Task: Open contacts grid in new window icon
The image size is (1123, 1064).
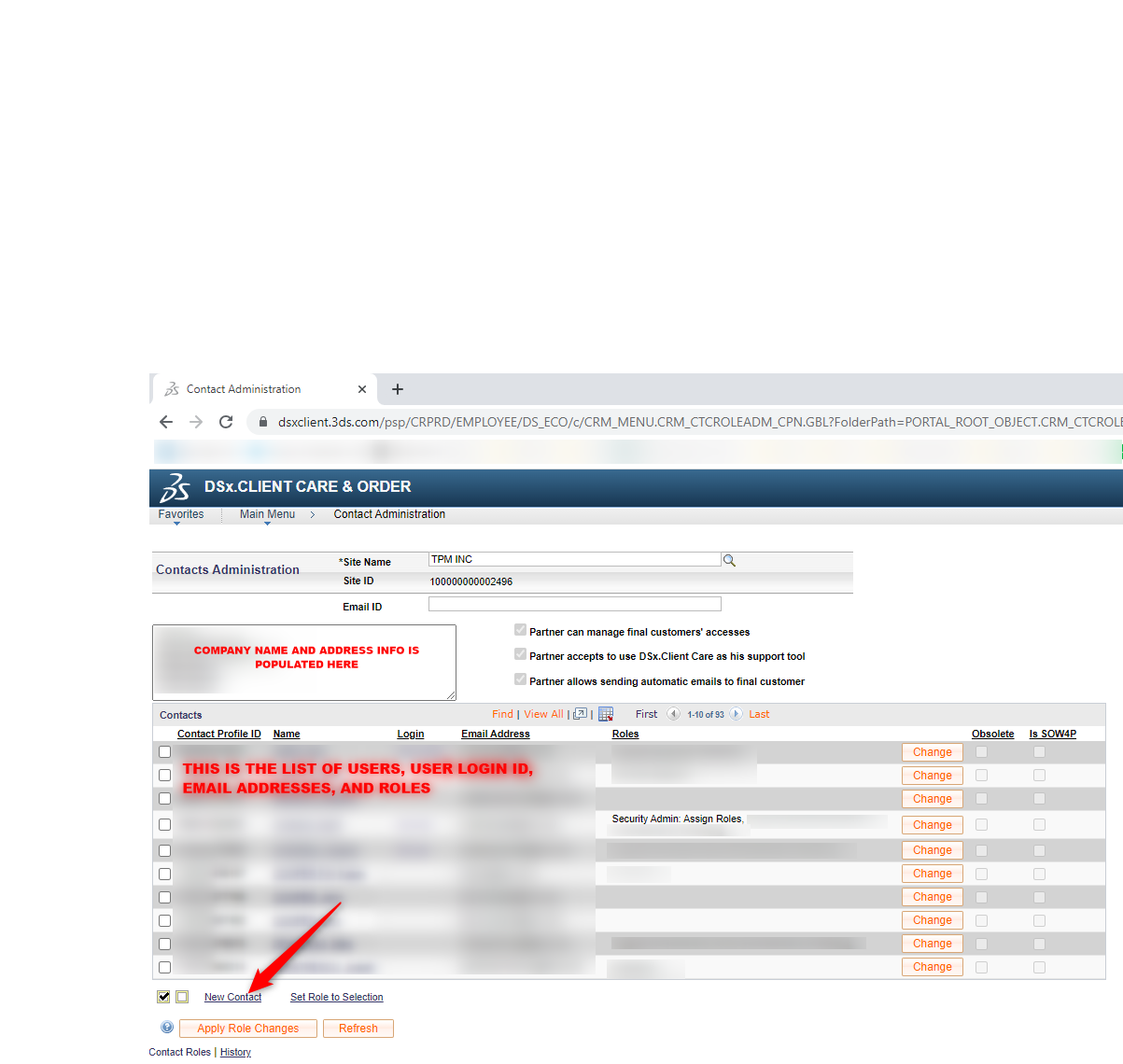Action: [x=580, y=714]
